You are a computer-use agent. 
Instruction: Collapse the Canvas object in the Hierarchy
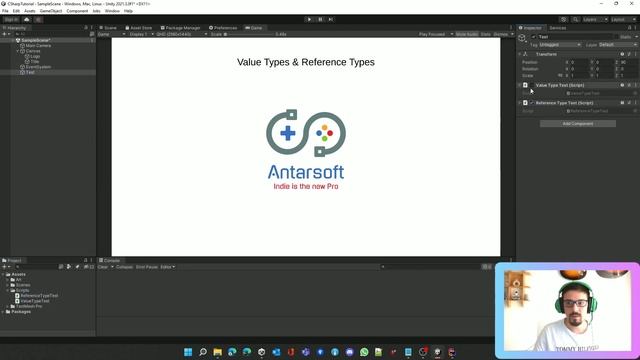tap(18, 51)
